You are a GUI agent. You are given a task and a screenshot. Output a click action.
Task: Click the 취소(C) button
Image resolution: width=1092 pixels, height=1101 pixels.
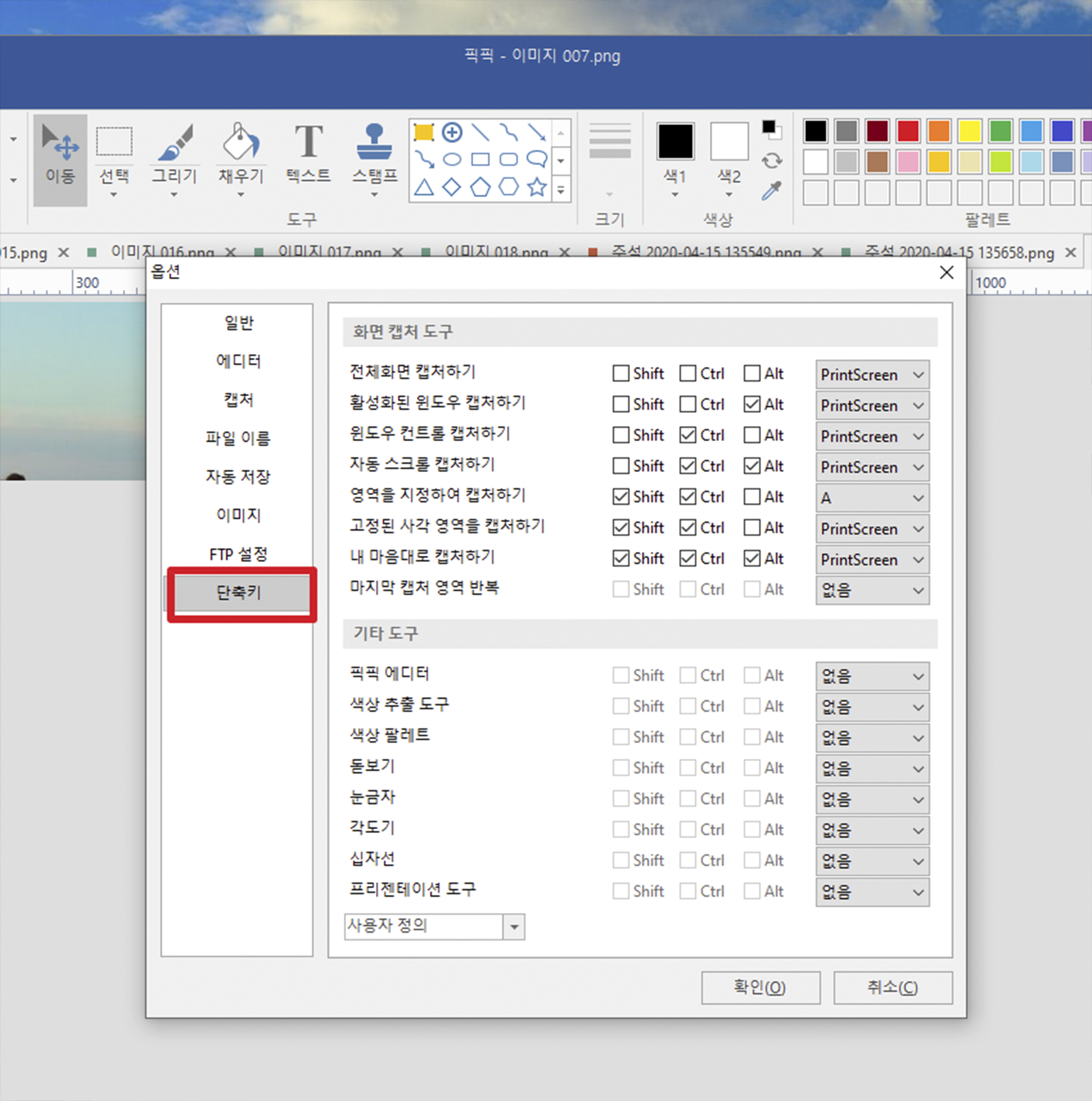click(892, 987)
